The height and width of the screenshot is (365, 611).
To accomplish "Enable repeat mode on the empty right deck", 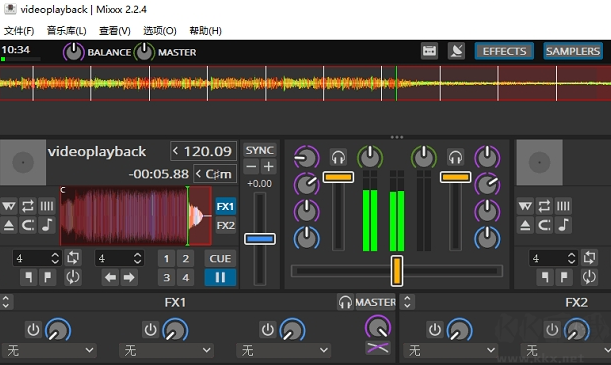I will 544,206.
